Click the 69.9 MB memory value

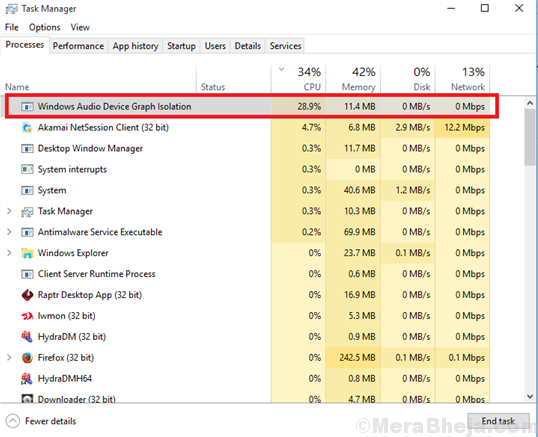(x=360, y=232)
